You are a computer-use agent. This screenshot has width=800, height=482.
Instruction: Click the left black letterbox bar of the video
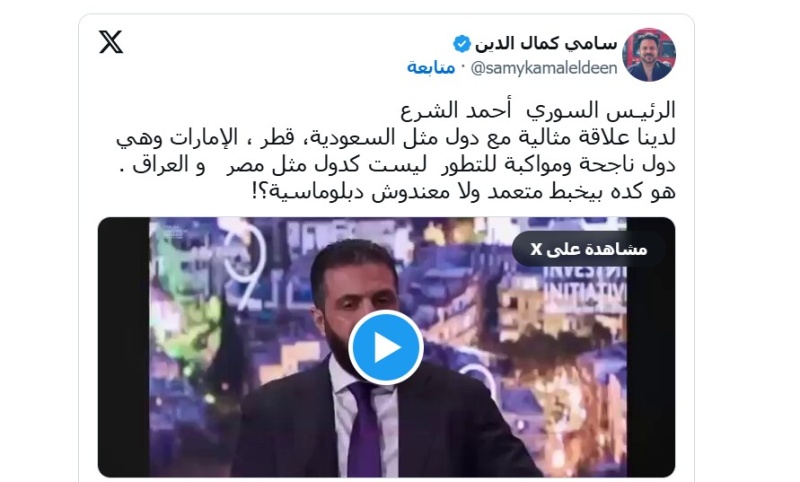[x=123, y=347]
